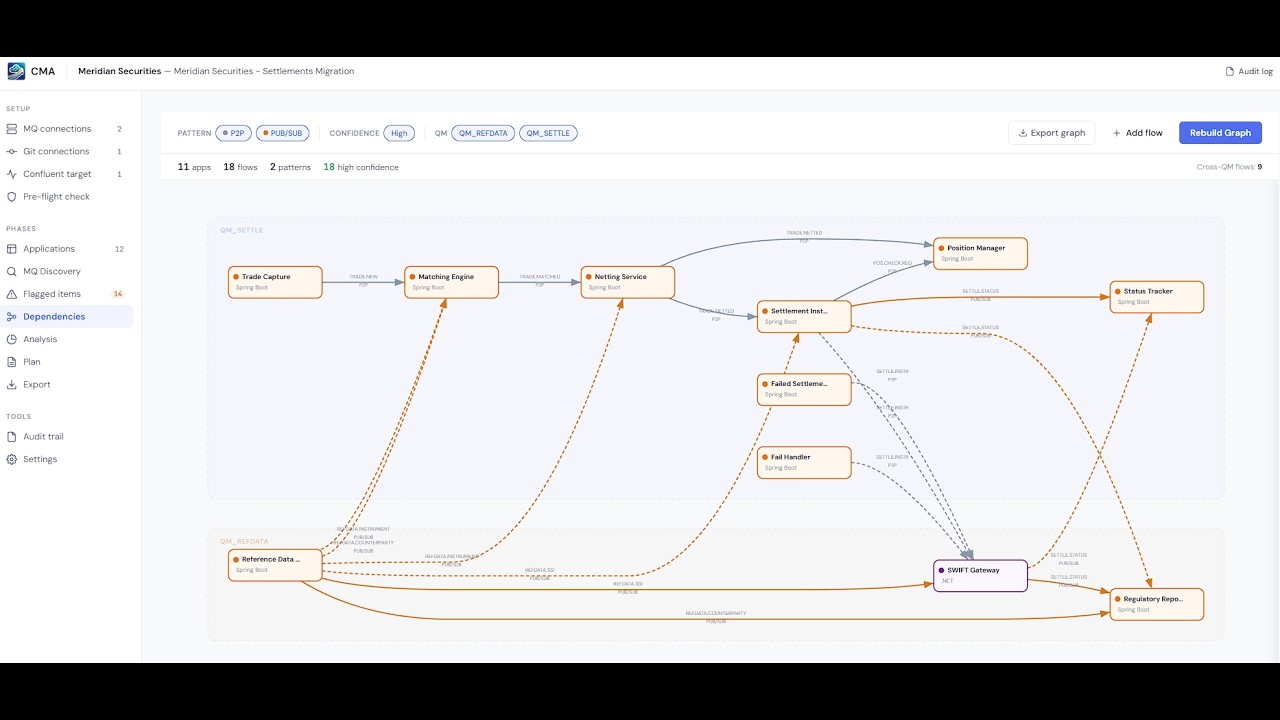Open Audit trail tool
1280x720 pixels.
pyautogui.click(x=66, y=437)
